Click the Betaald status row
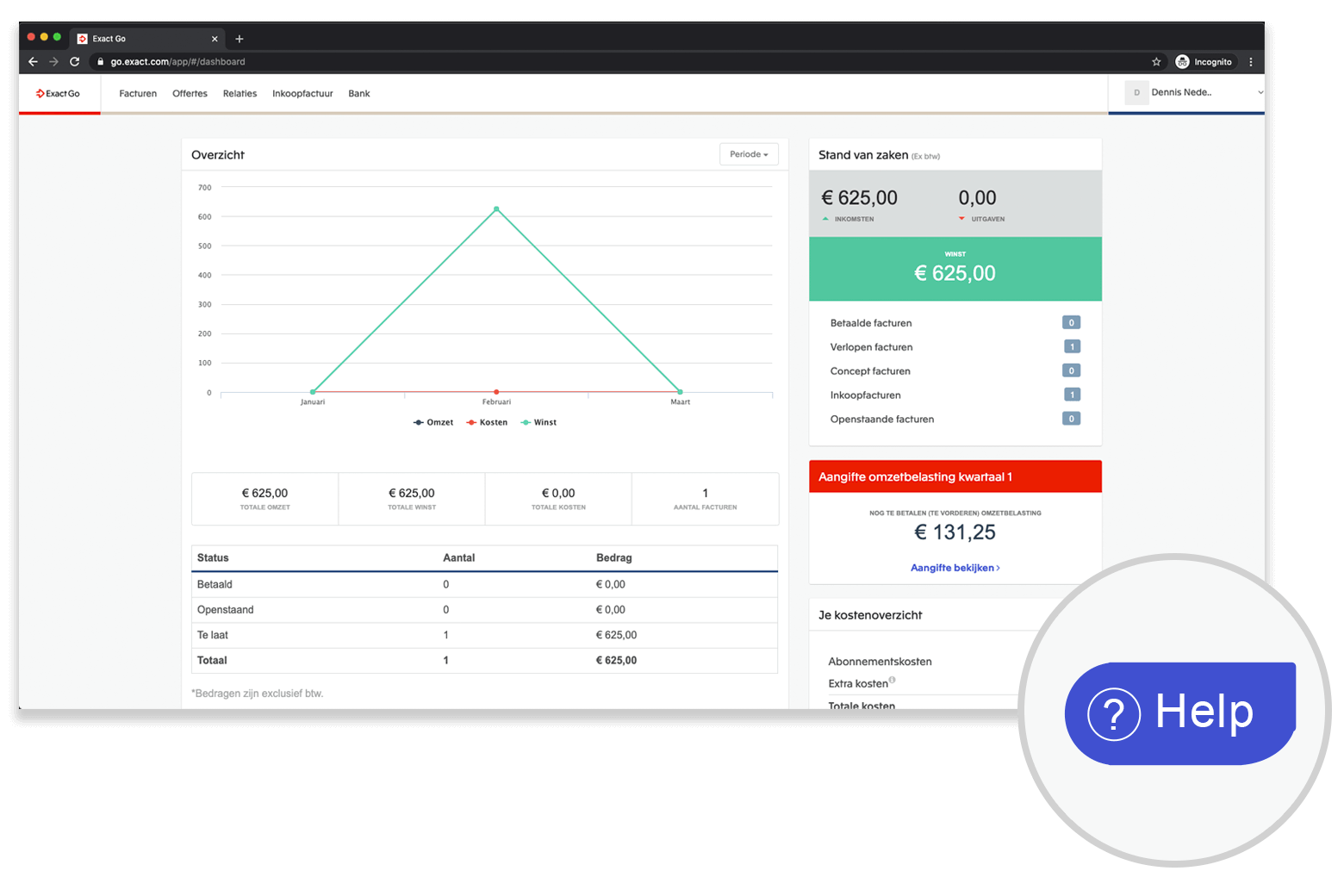1344x896 pixels. tap(484, 584)
